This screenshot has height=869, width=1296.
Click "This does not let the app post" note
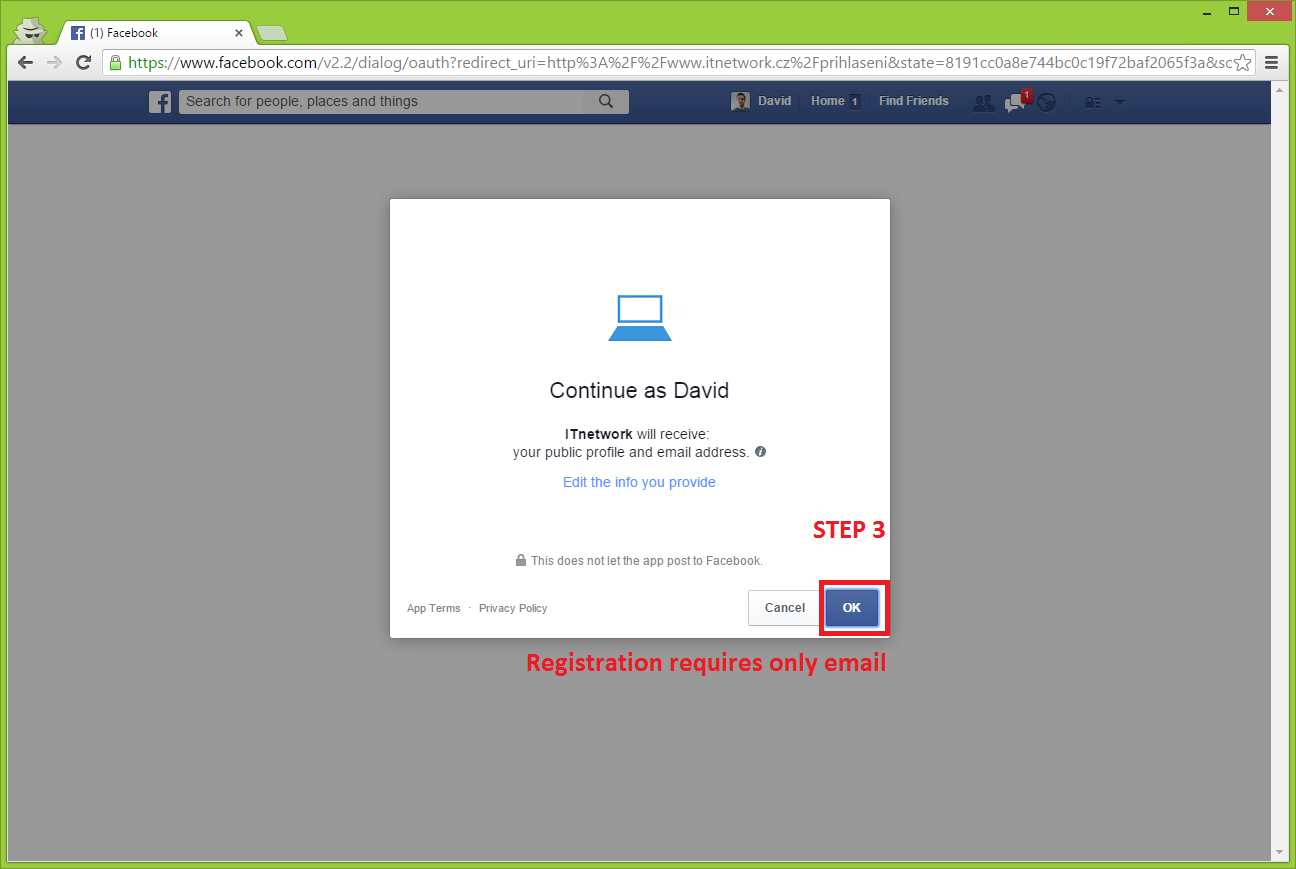pyautogui.click(x=647, y=561)
